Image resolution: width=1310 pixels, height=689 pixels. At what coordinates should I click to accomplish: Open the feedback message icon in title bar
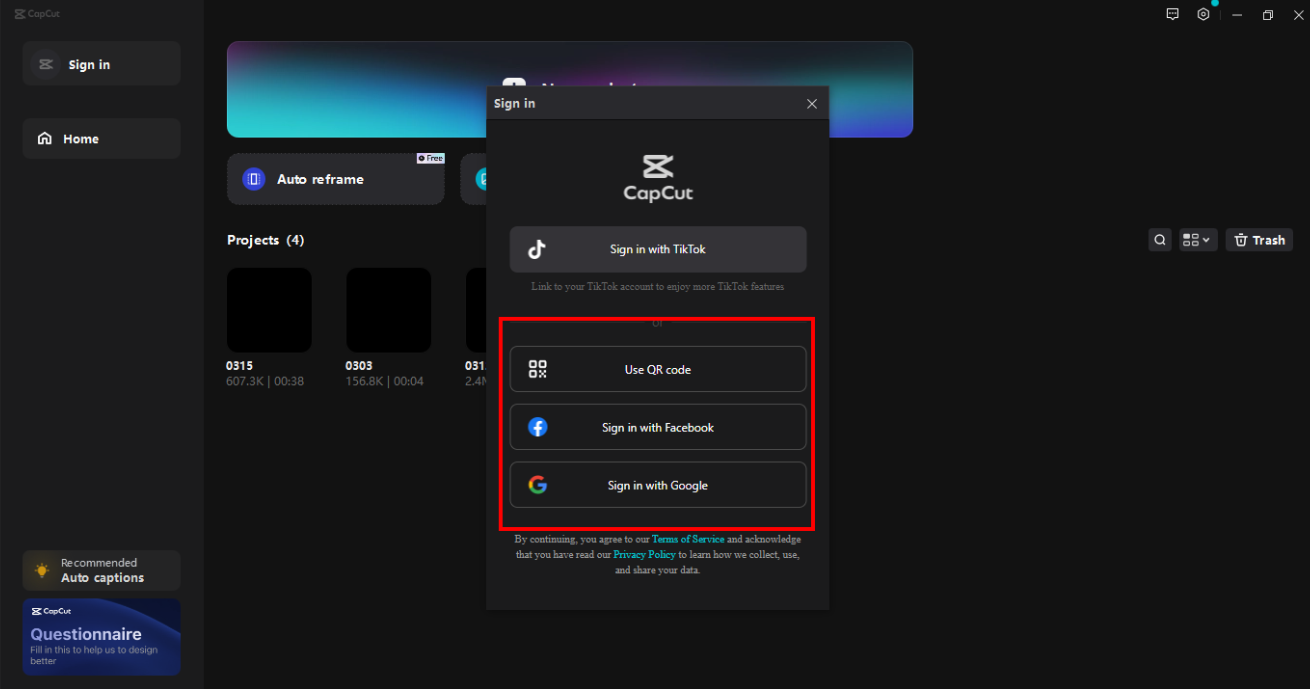click(x=1173, y=15)
